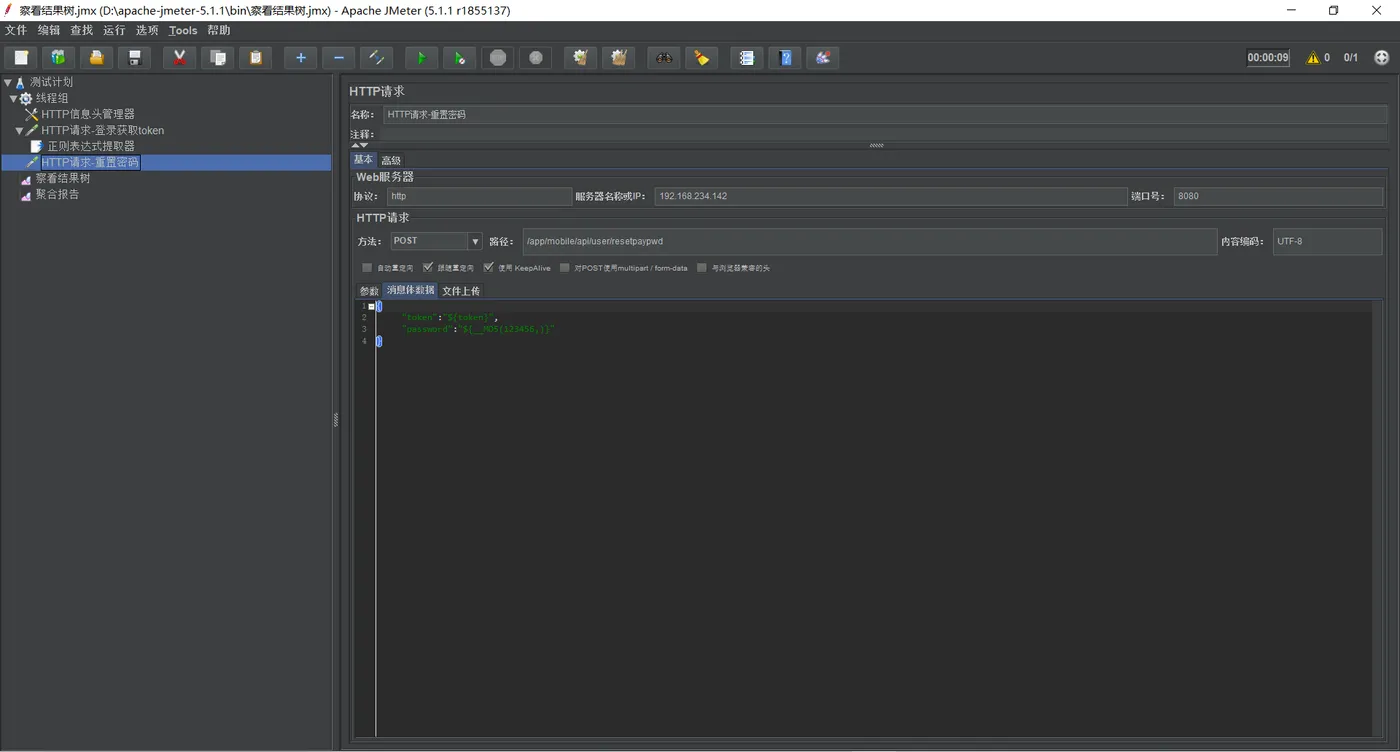Toggle the 跟随重定向 checkbox
The image size is (1400, 752).
pyautogui.click(x=428, y=268)
